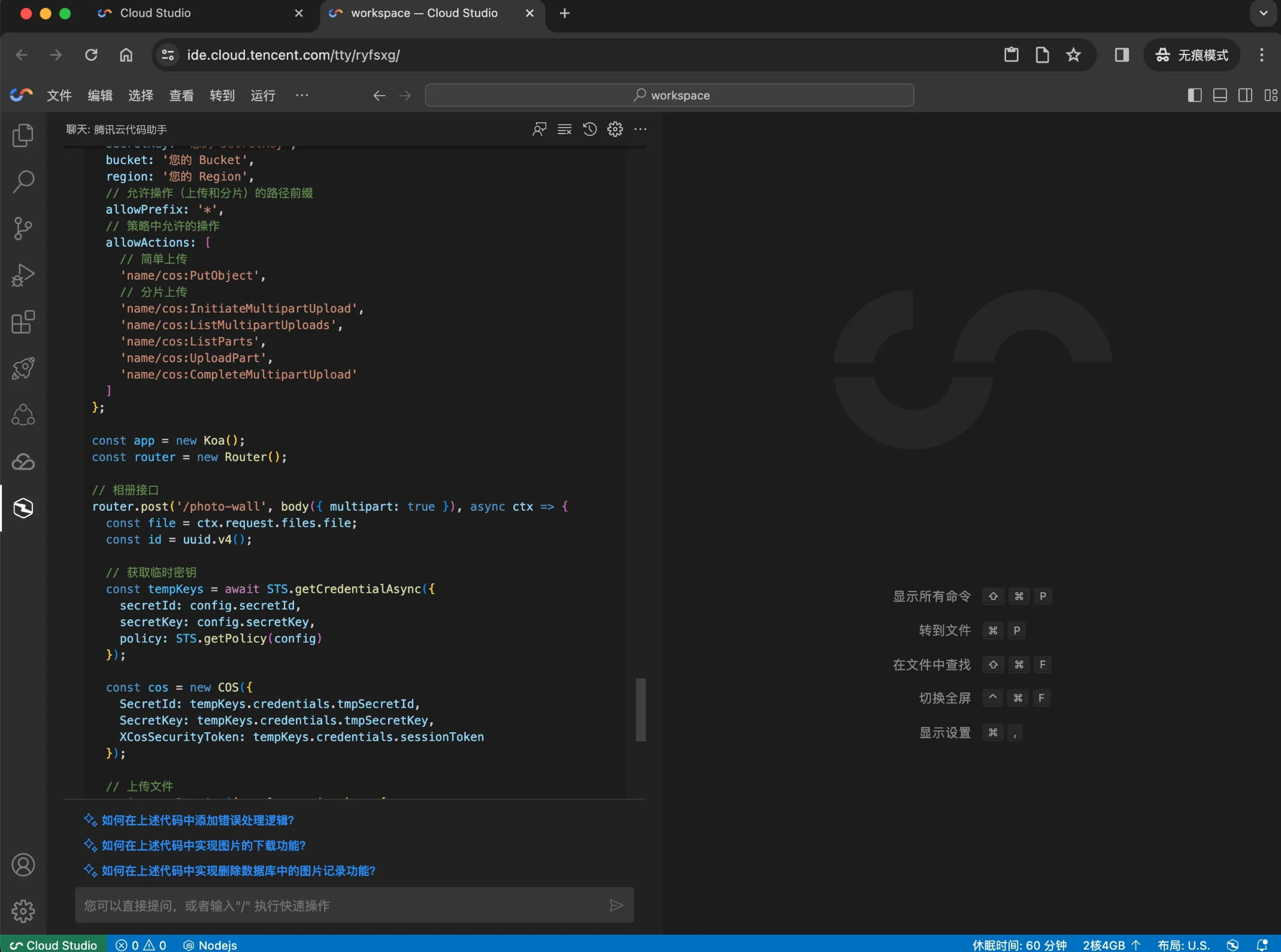Image resolution: width=1281 pixels, height=952 pixels.
Task: Open Run and Debug view icon
Action: click(x=23, y=275)
